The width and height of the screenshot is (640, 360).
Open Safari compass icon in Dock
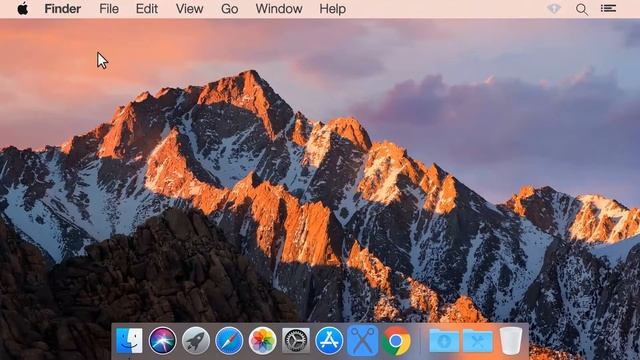(x=229, y=340)
